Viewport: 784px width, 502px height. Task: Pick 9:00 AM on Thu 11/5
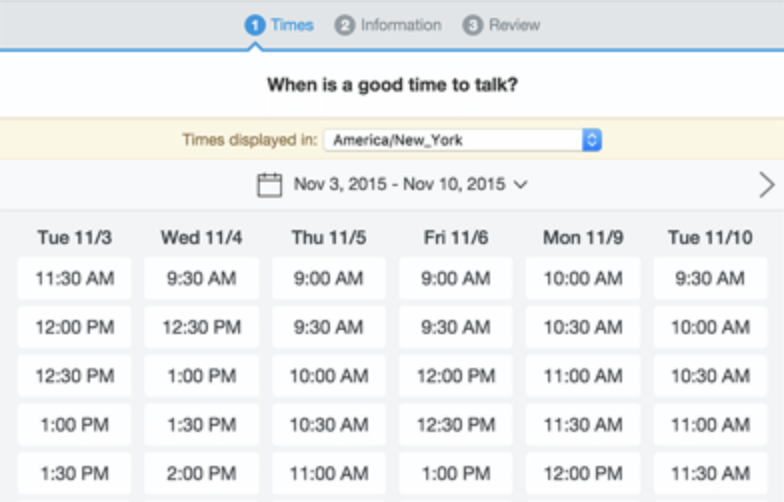[328, 278]
